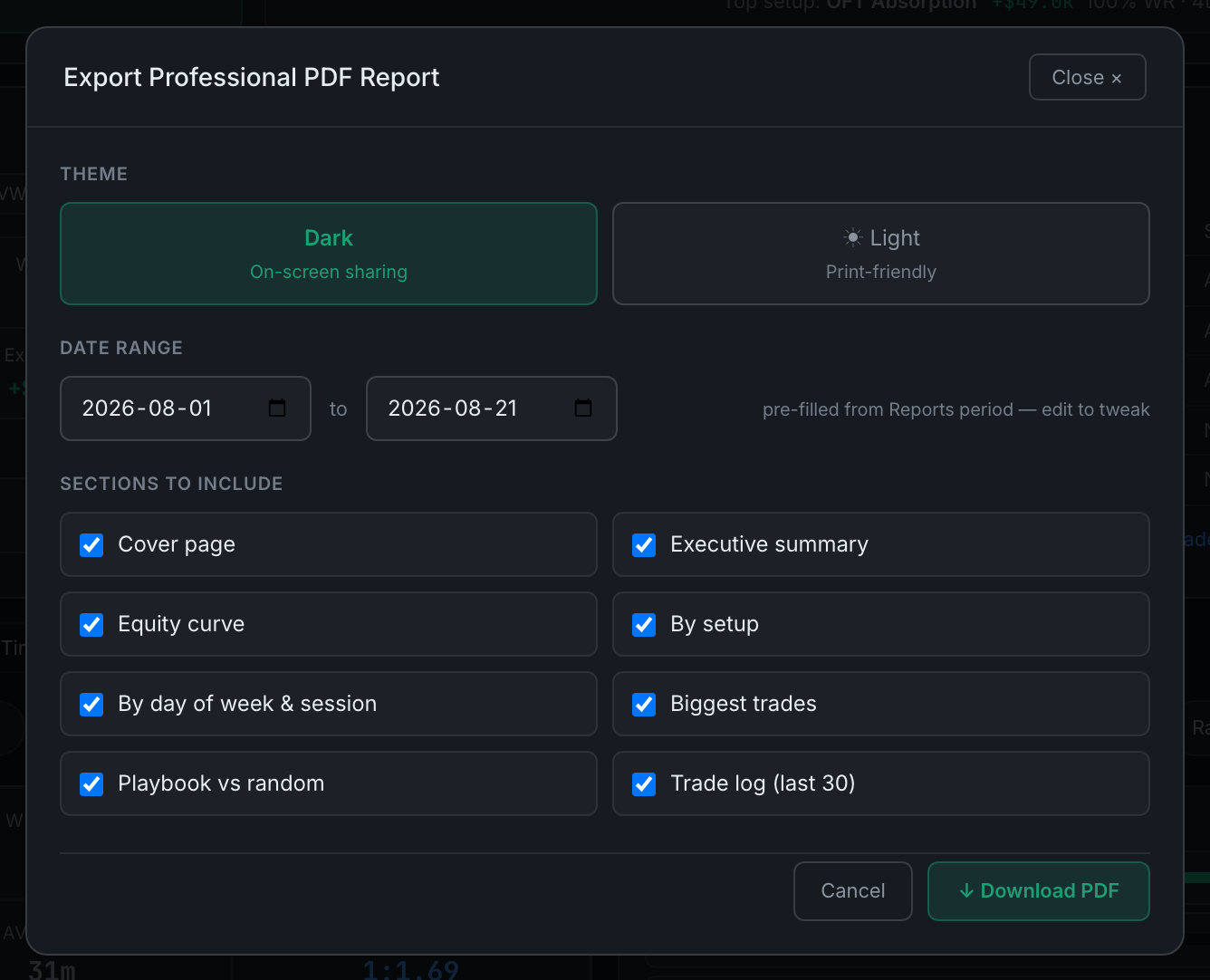Image resolution: width=1210 pixels, height=980 pixels.
Task: Click the Download PDF button
Action: (1039, 891)
